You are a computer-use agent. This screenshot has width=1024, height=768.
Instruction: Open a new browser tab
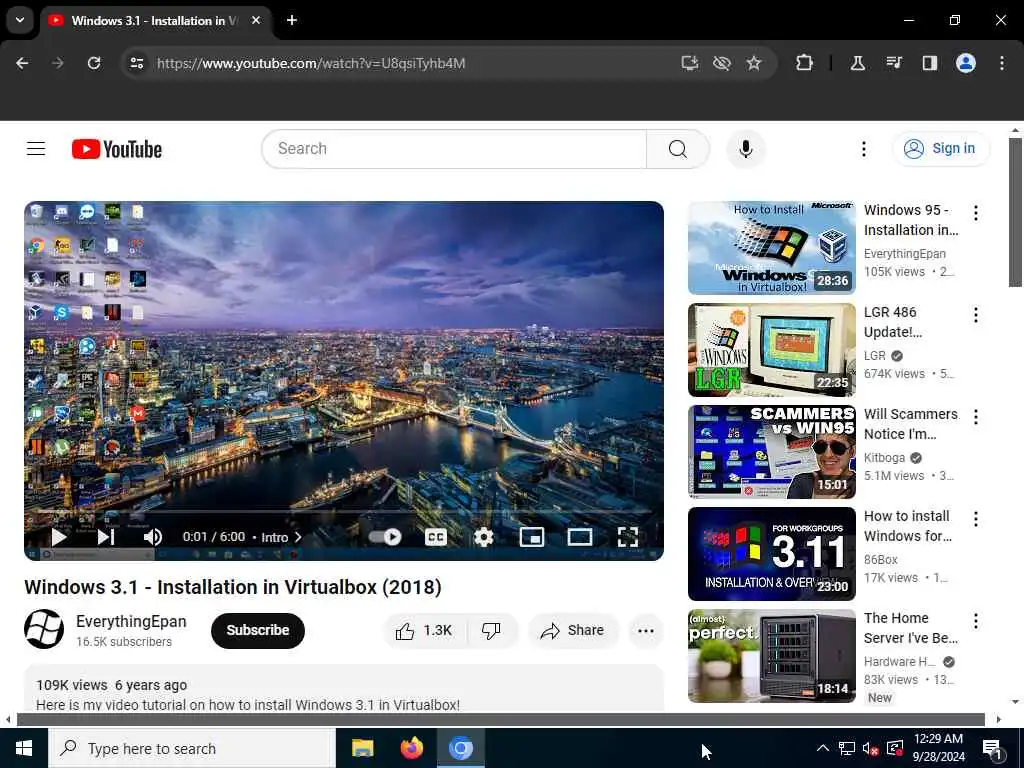tap(292, 20)
